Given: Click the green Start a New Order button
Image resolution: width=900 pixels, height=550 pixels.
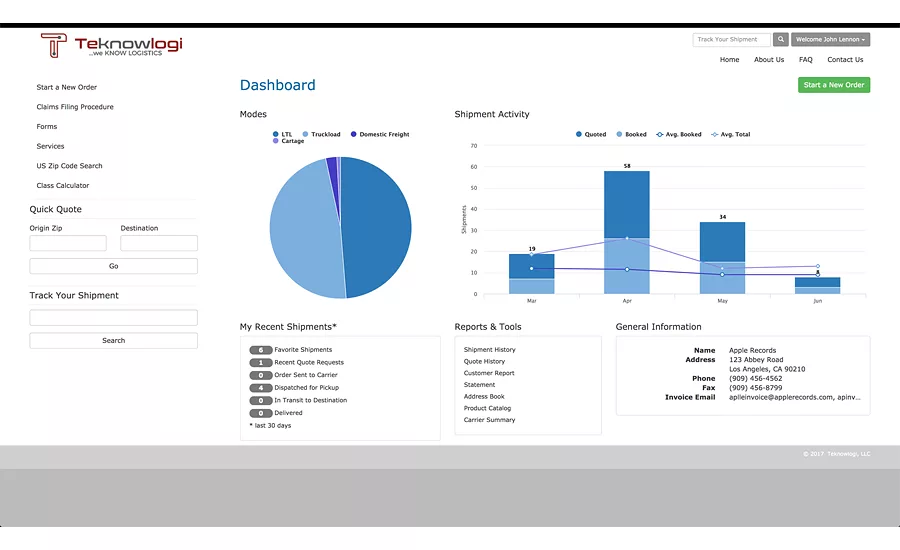Looking at the screenshot, I should coord(833,85).
